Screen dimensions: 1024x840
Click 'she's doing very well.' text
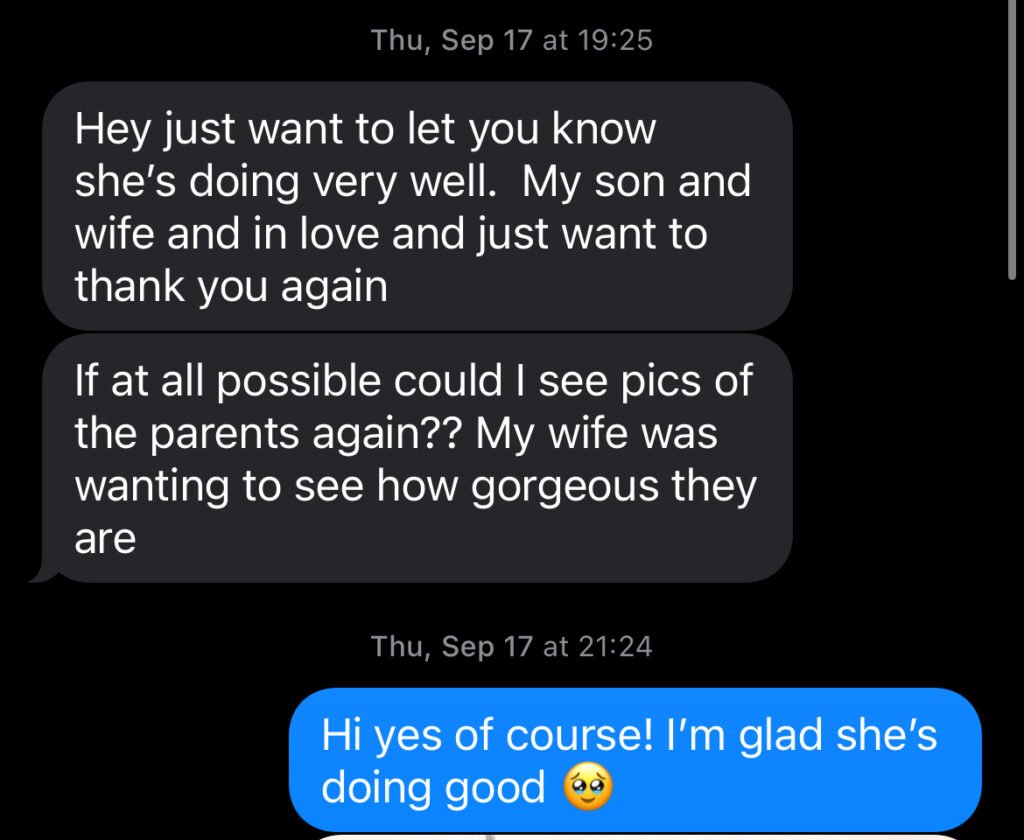coord(285,182)
